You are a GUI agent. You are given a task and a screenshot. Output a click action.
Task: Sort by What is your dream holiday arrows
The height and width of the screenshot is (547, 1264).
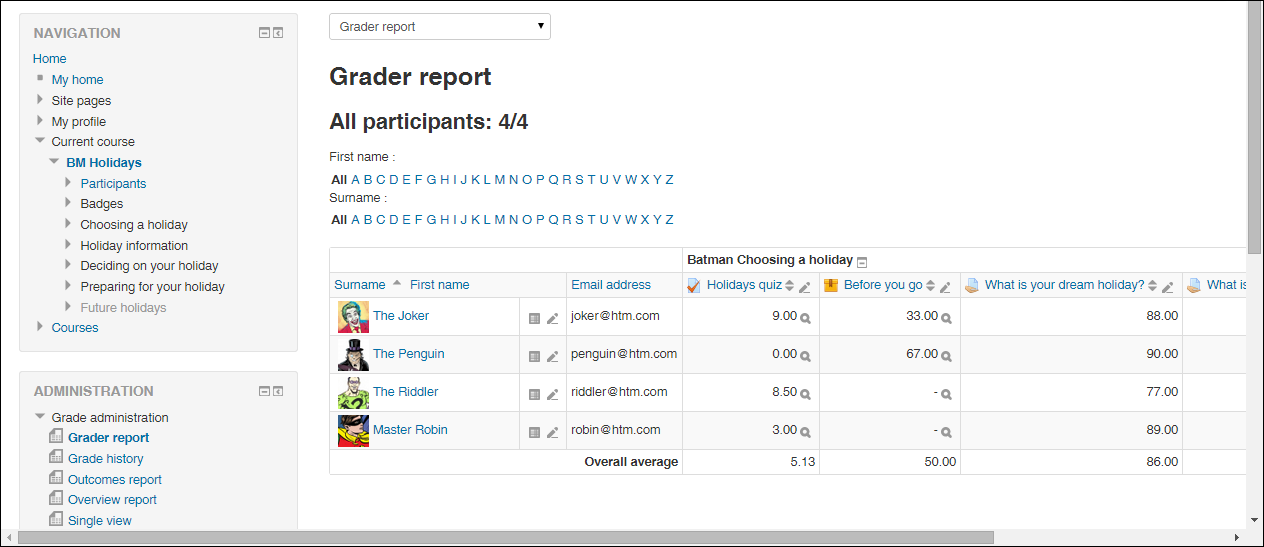pyautogui.click(x=1152, y=286)
